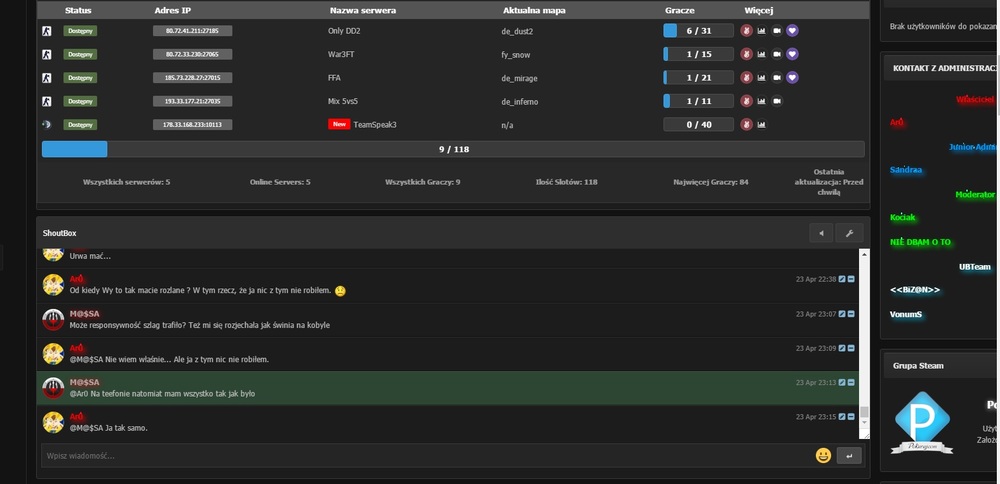Click the Dostępny status badge for TeamSpeak3
1000x484 pixels.
click(x=79, y=125)
